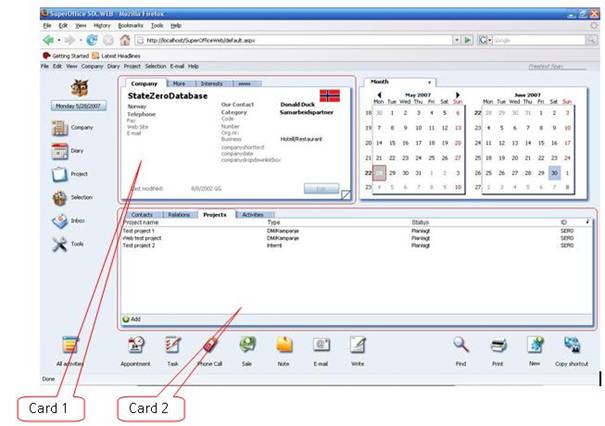This screenshot has height=426, width=605.
Task: Click the Edit button in company card
Action: [x=321, y=188]
